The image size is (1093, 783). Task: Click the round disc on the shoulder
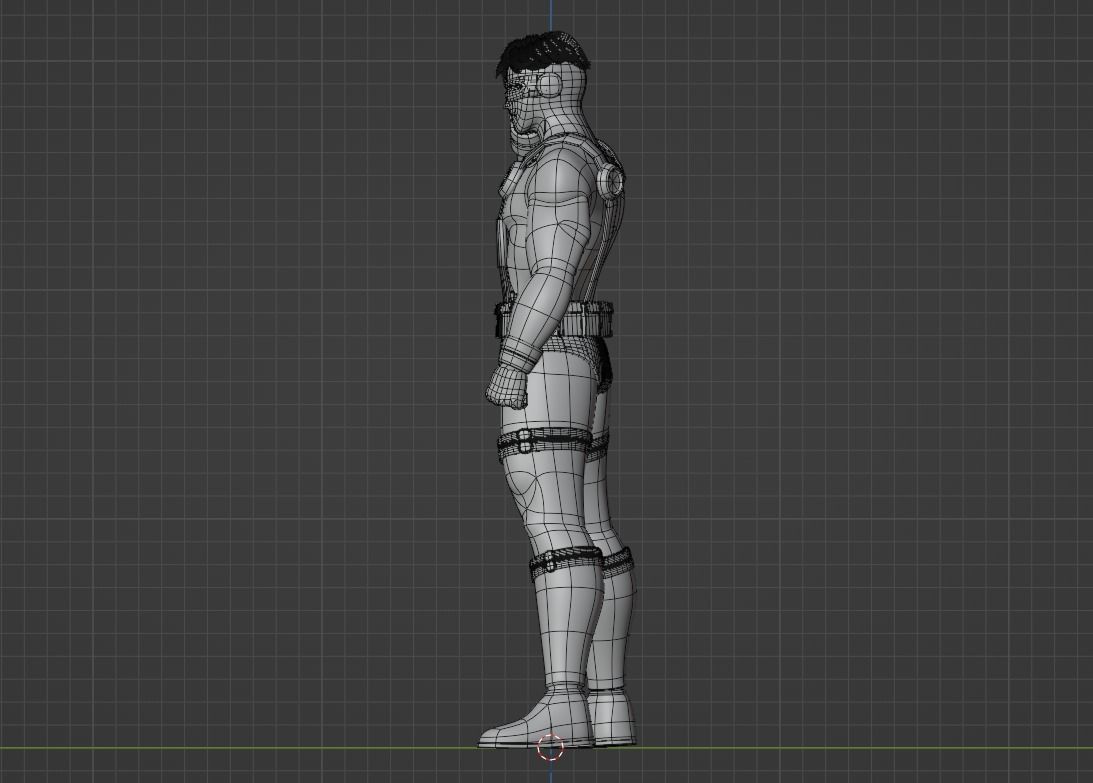613,180
